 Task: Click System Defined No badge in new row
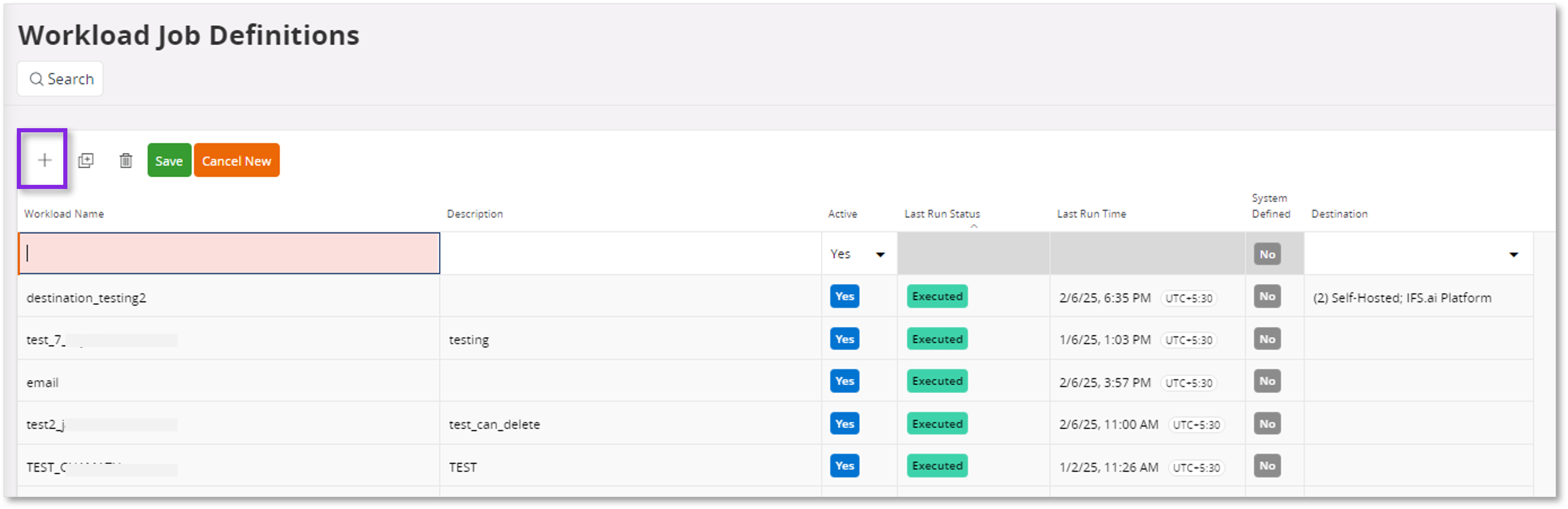[x=1267, y=255]
